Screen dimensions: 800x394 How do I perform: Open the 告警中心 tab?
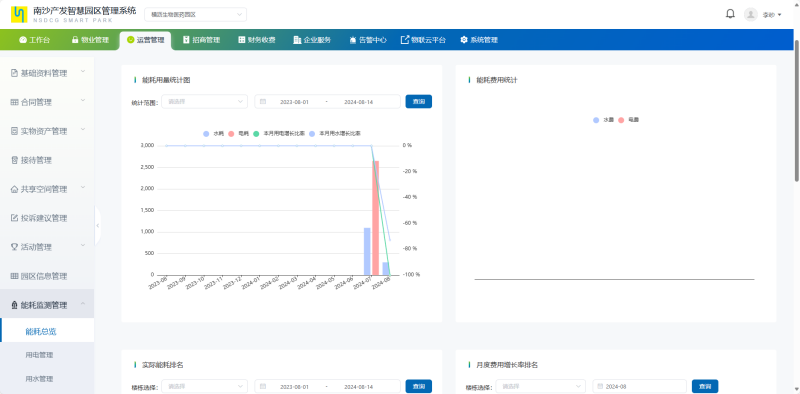coord(367,40)
